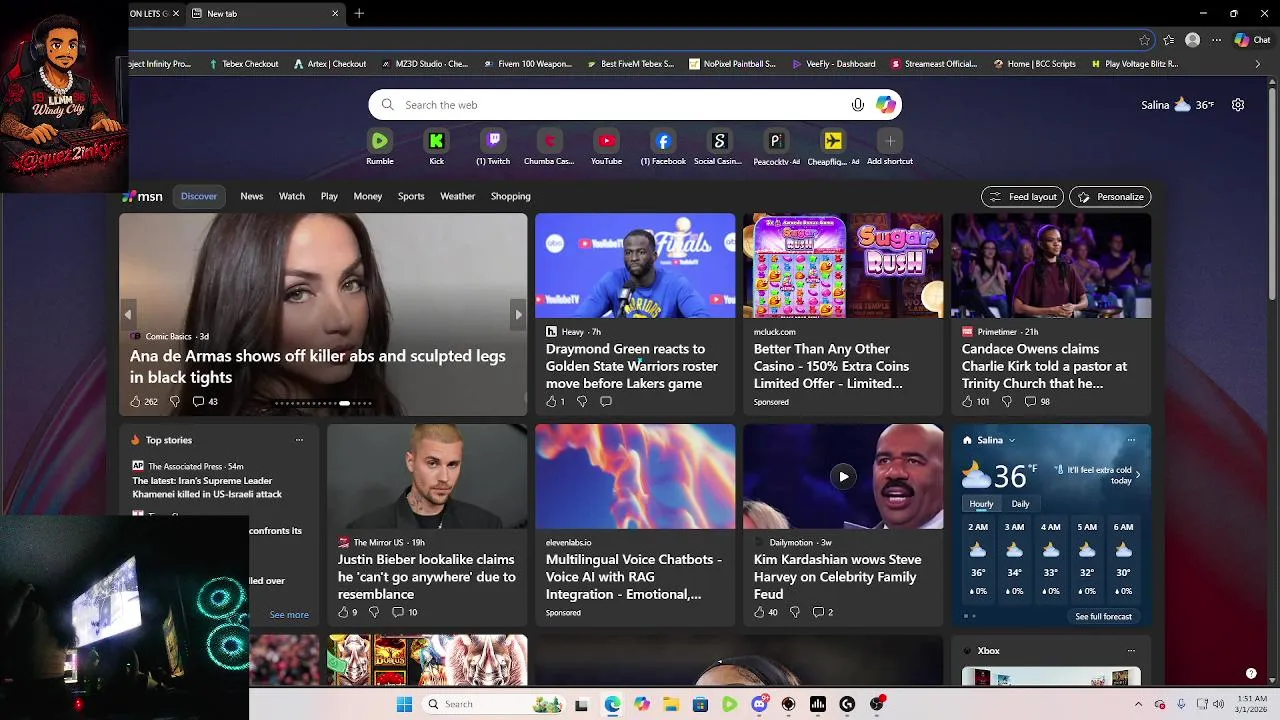This screenshot has height=720, width=1280.
Task: Favorite this page with star icon
Action: [x=1144, y=40]
